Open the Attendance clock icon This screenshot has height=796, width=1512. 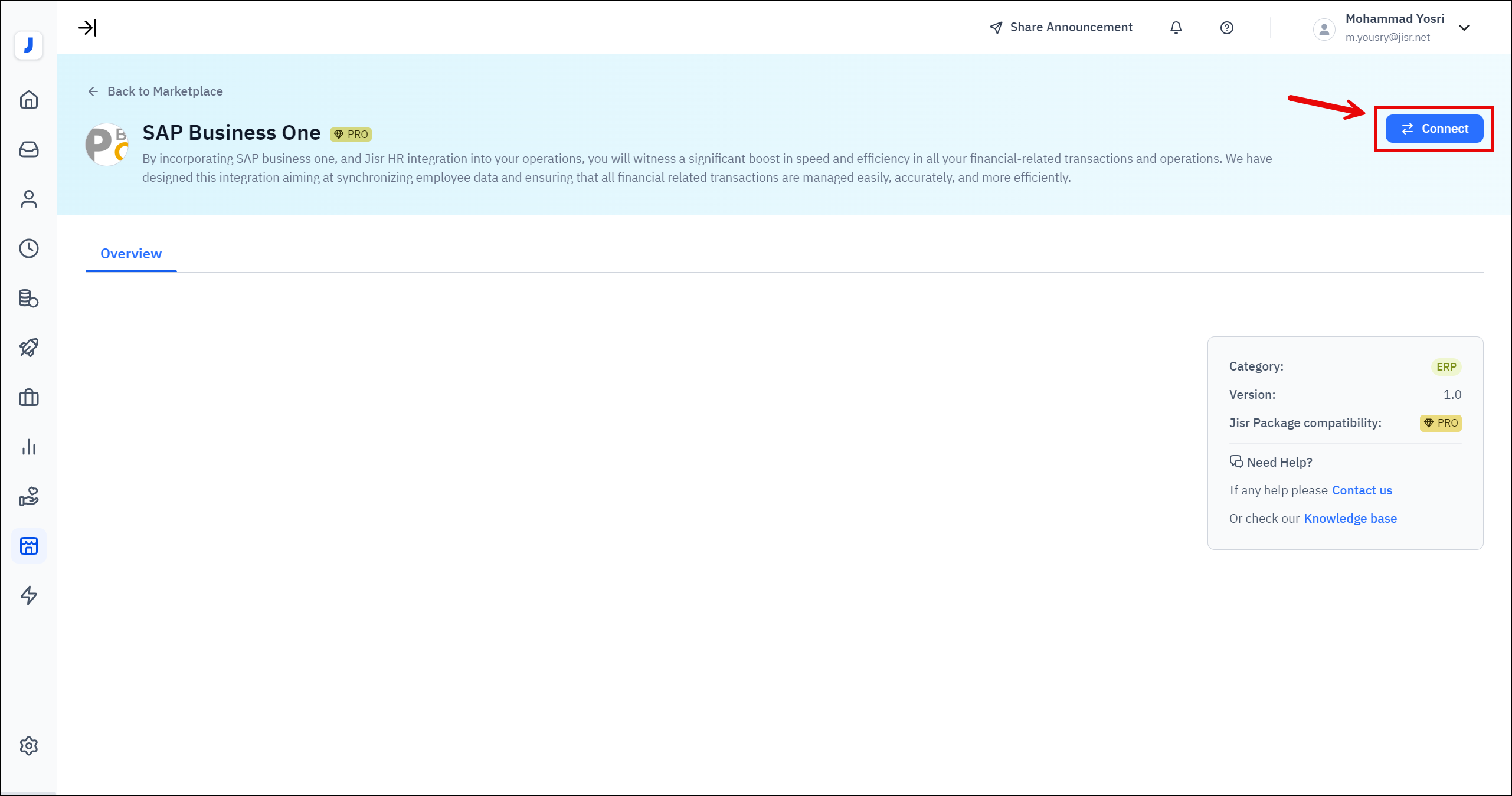coord(28,248)
